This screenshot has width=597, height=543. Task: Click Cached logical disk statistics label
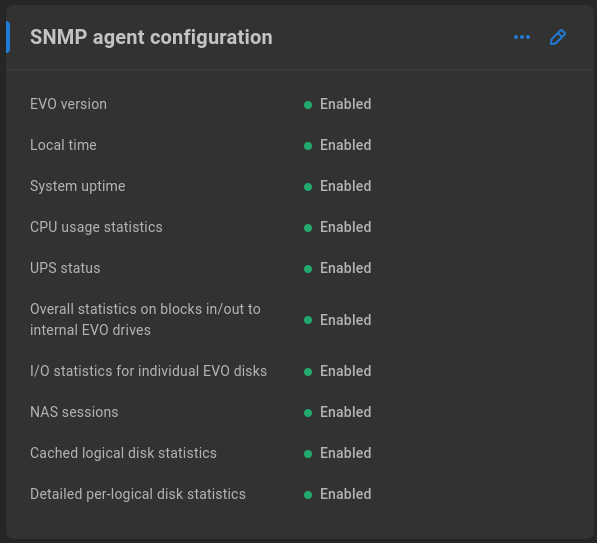point(123,453)
